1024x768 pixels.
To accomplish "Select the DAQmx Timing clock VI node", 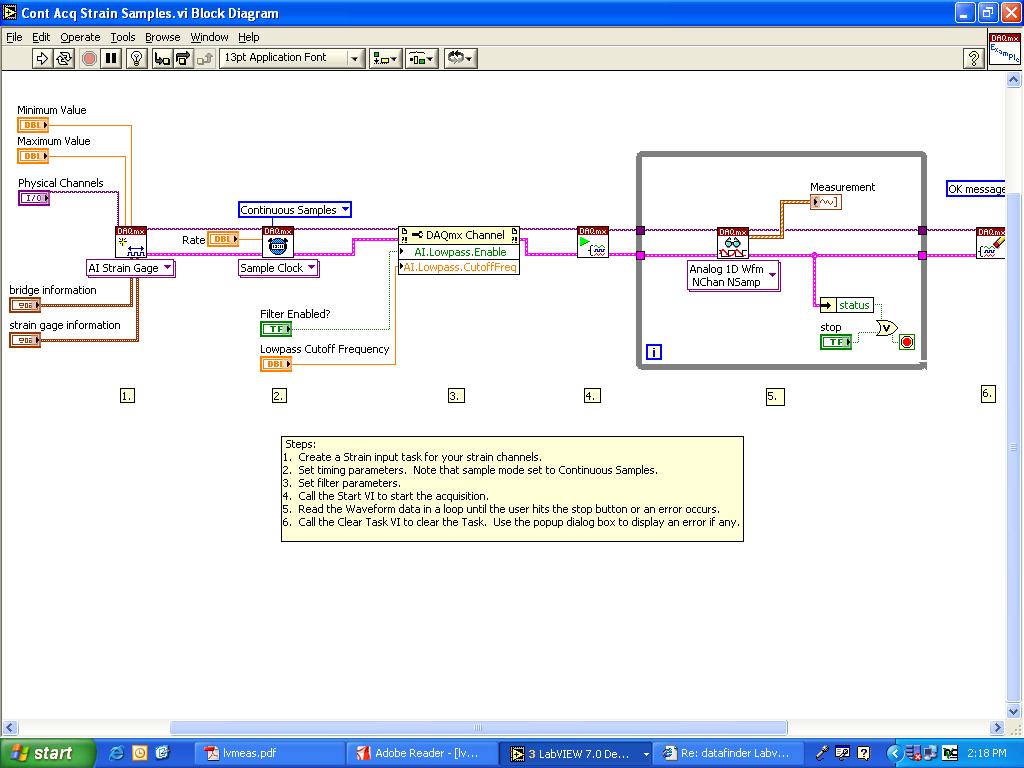I will [x=278, y=242].
